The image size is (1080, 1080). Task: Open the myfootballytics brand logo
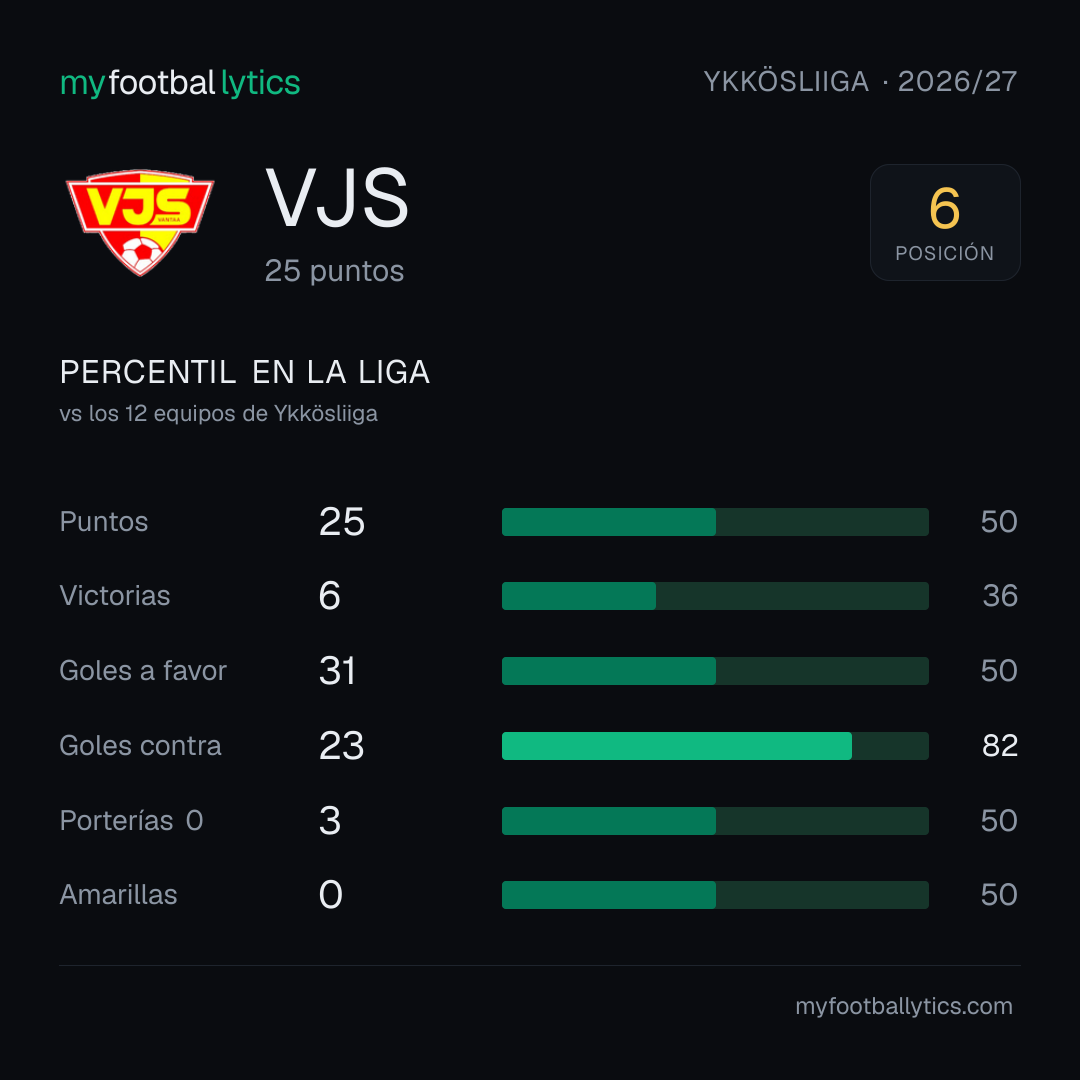(180, 83)
